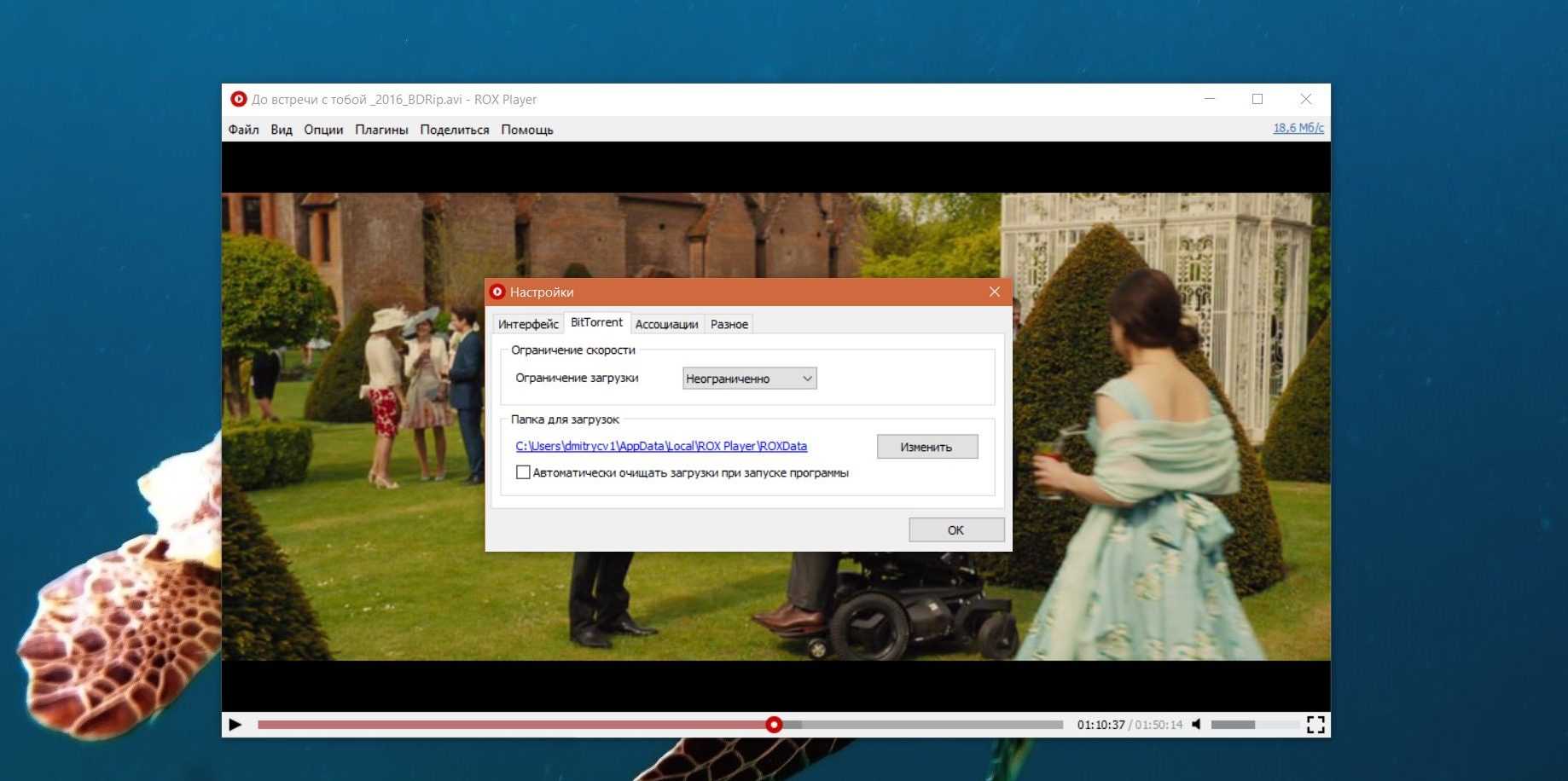
Task: Enable auto-clear downloads on startup checkbox
Action: [523, 472]
